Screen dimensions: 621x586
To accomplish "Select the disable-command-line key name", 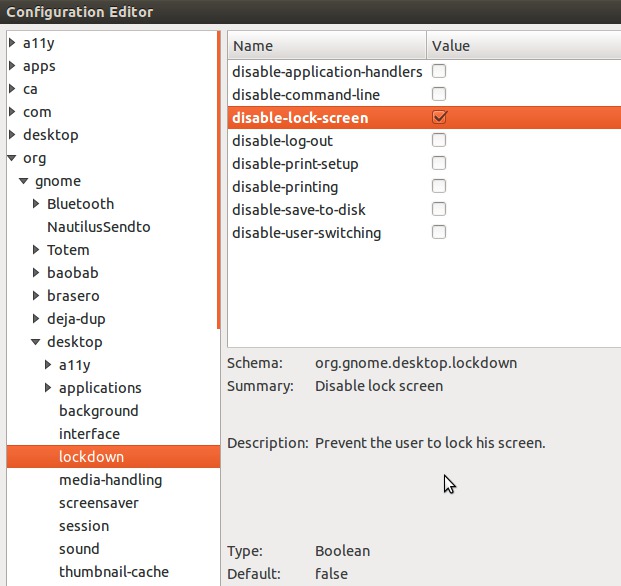I will pos(306,95).
